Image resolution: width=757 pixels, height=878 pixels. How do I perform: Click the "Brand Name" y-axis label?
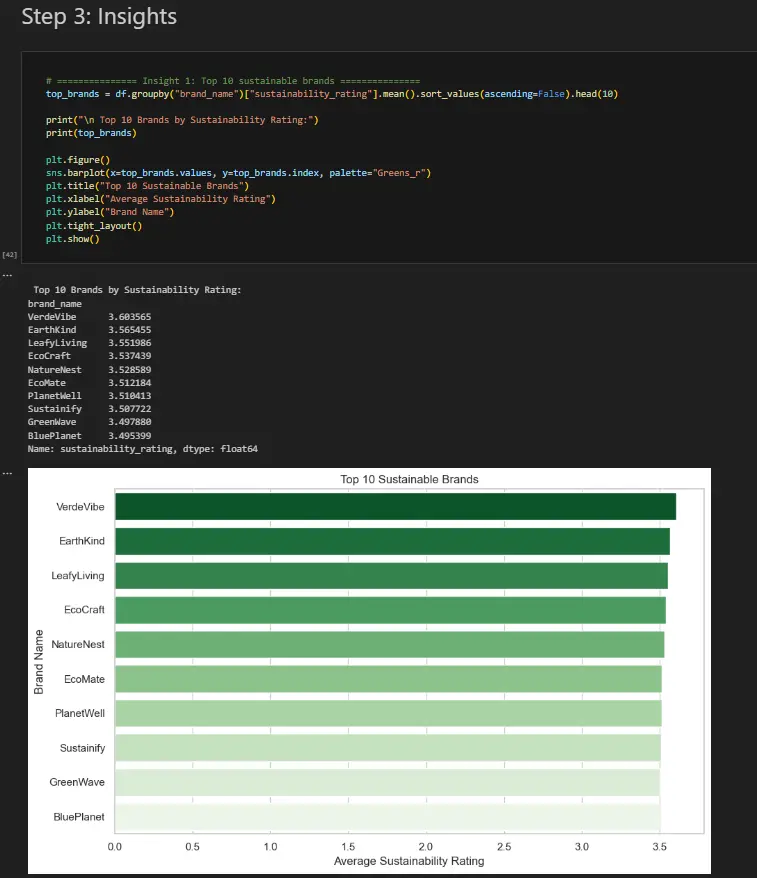coord(39,661)
